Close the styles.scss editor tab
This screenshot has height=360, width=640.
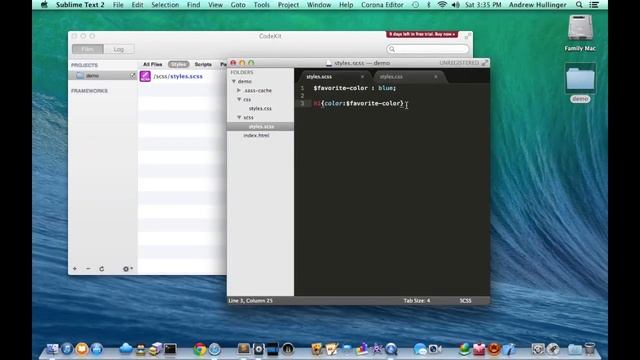tap(362, 77)
